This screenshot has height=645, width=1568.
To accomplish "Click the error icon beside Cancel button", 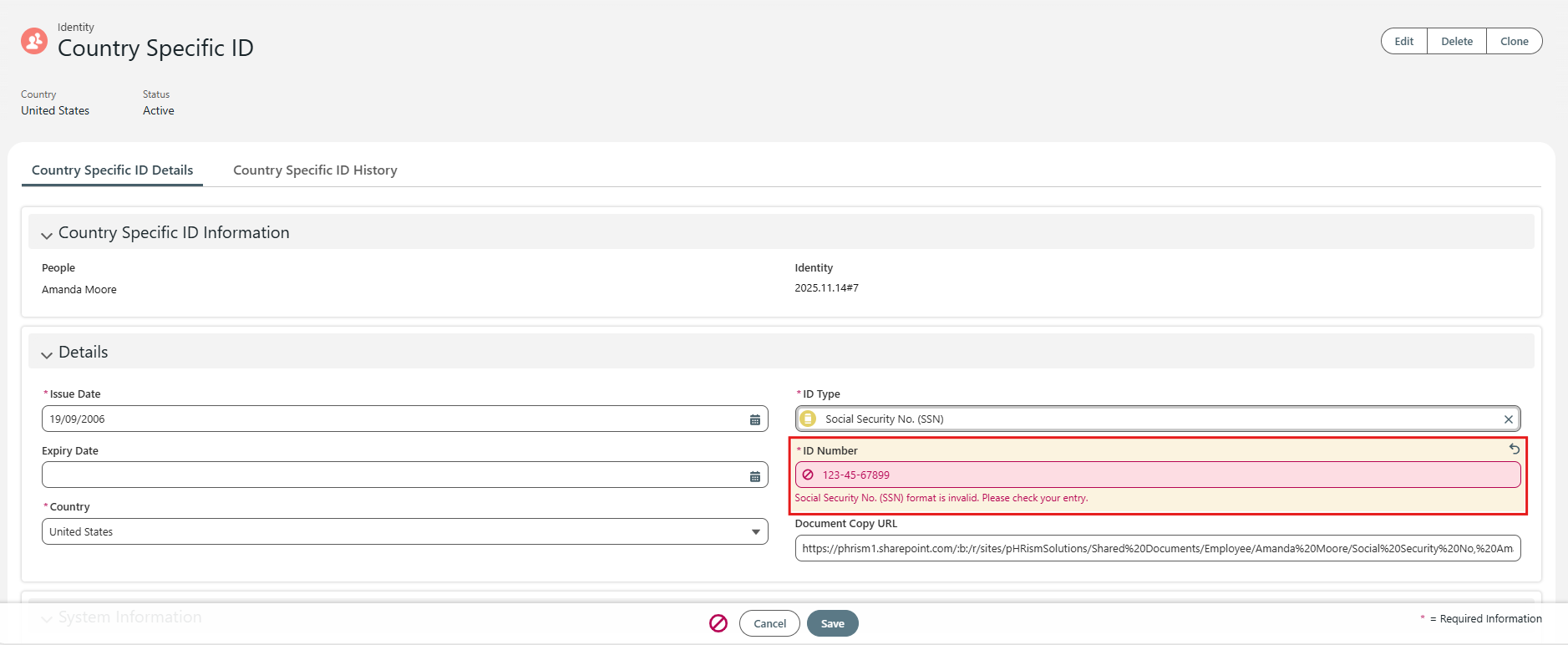I will [x=718, y=623].
